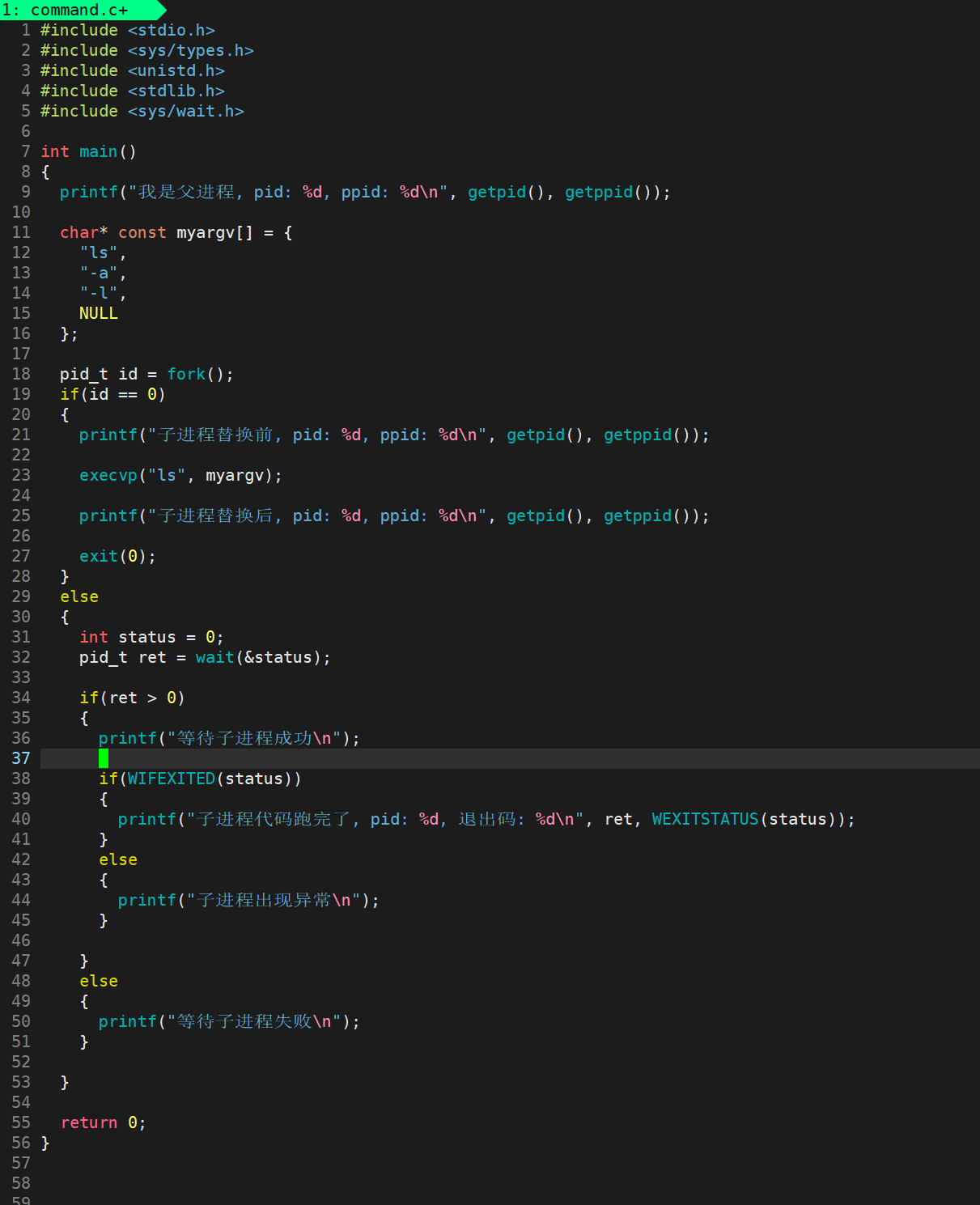
Task: Click the printf containing '子进程替换前'
Action: pos(394,435)
